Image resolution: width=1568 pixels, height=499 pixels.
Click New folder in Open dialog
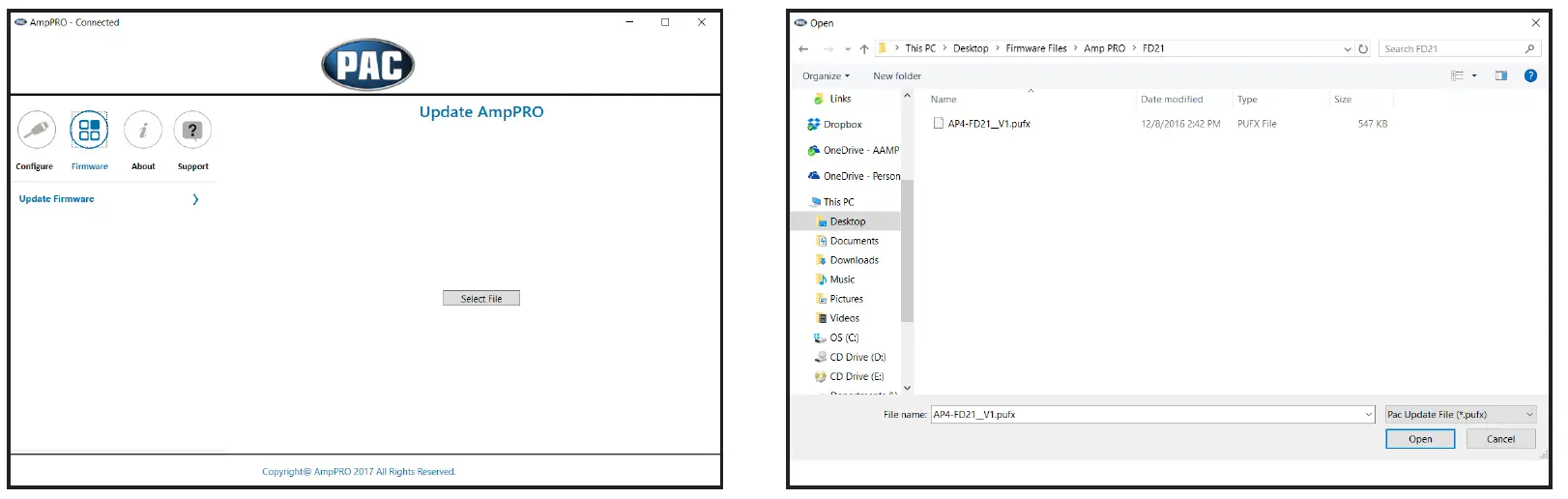(897, 75)
